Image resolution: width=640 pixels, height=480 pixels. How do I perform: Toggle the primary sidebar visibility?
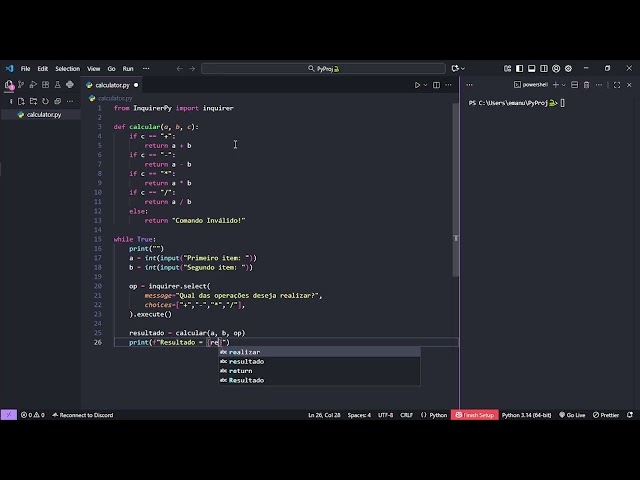(x=519, y=69)
